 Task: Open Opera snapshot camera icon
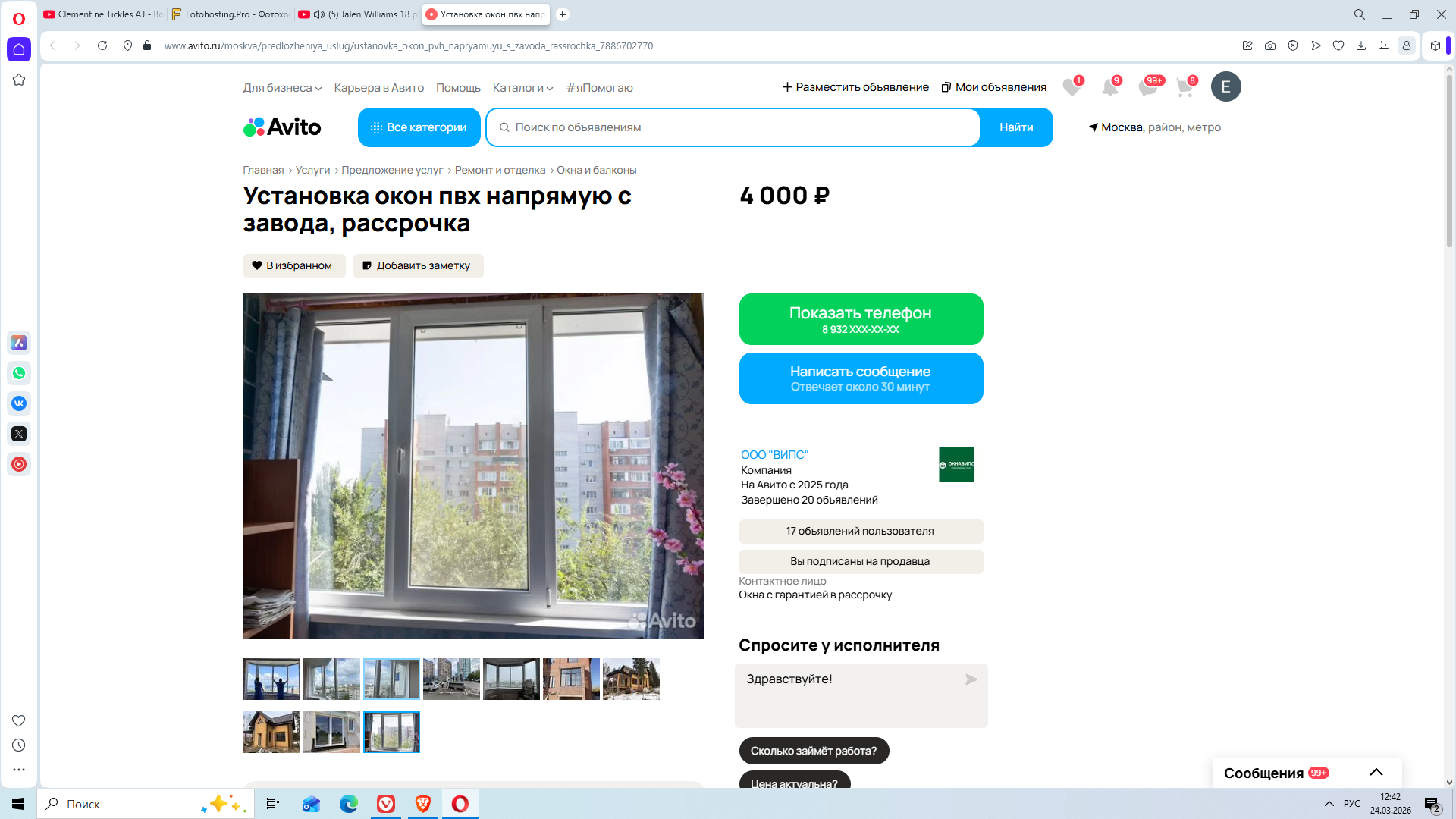1270,45
